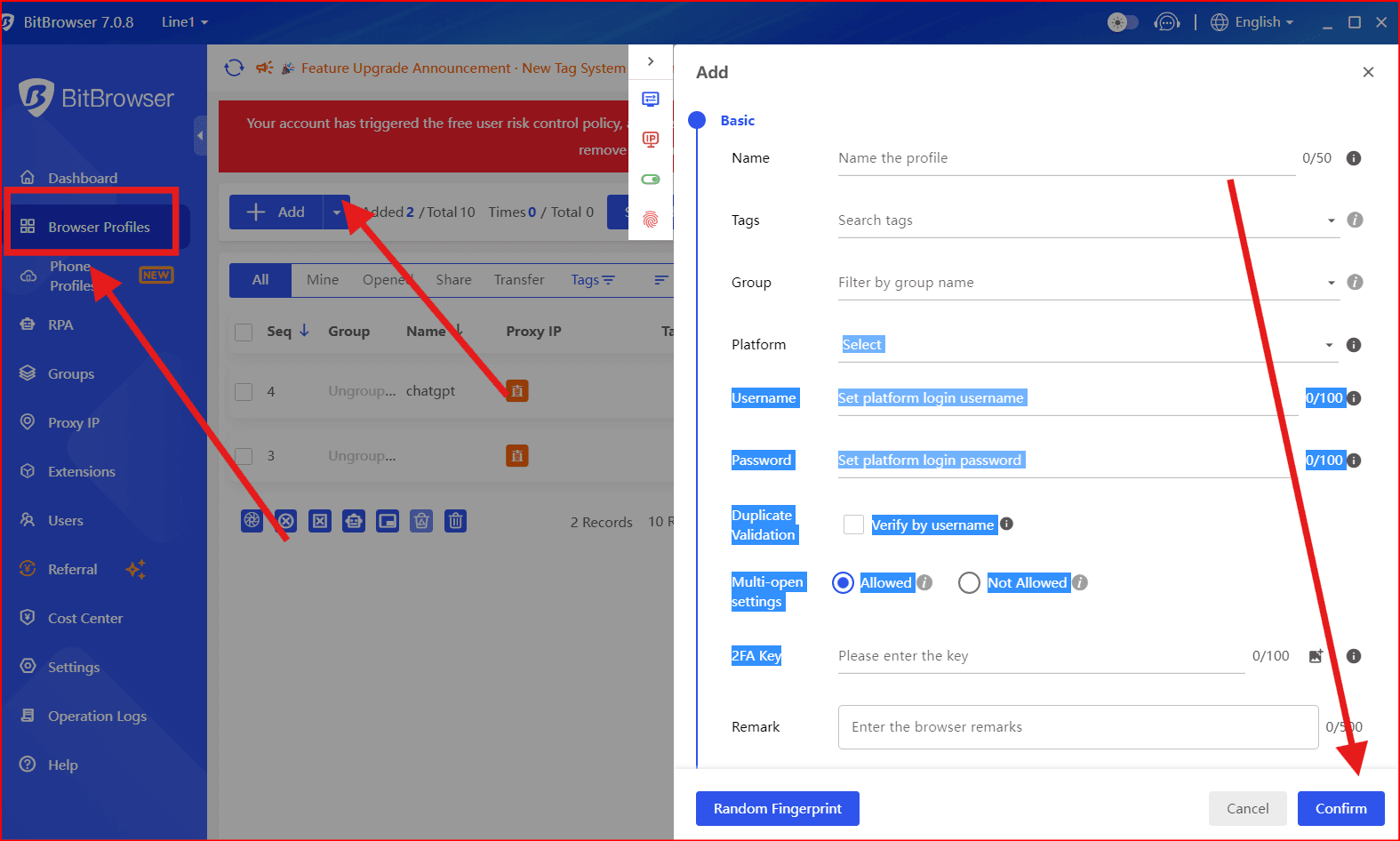The image size is (1400, 841).
Task: Click the solid trash can delete icon
Action: 455,521
